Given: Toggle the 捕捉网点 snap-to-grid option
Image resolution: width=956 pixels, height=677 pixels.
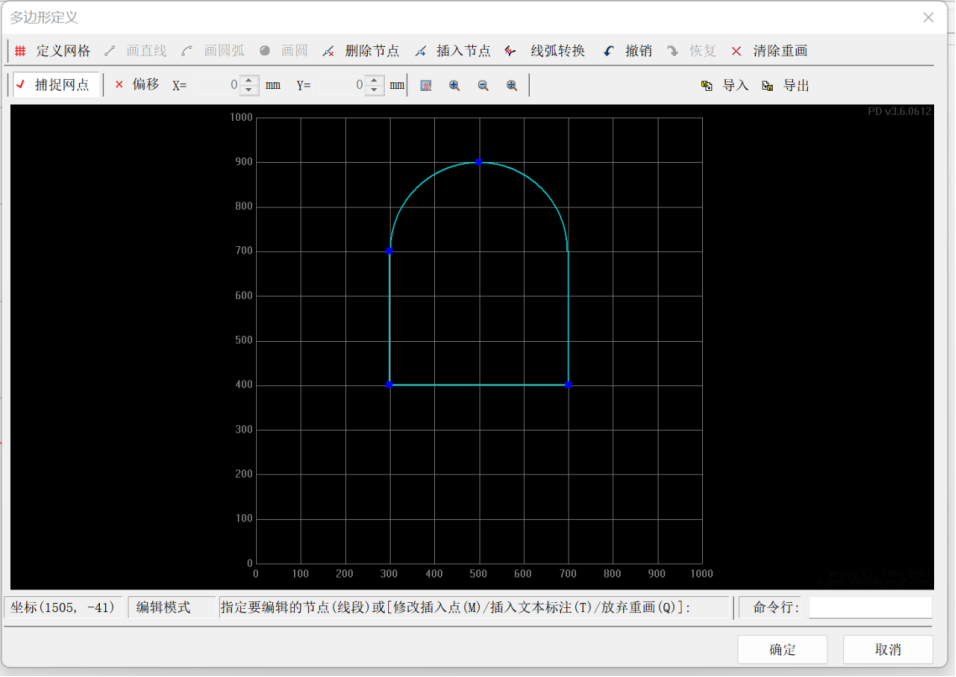Looking at the screenshot, I should click(53, 85).
